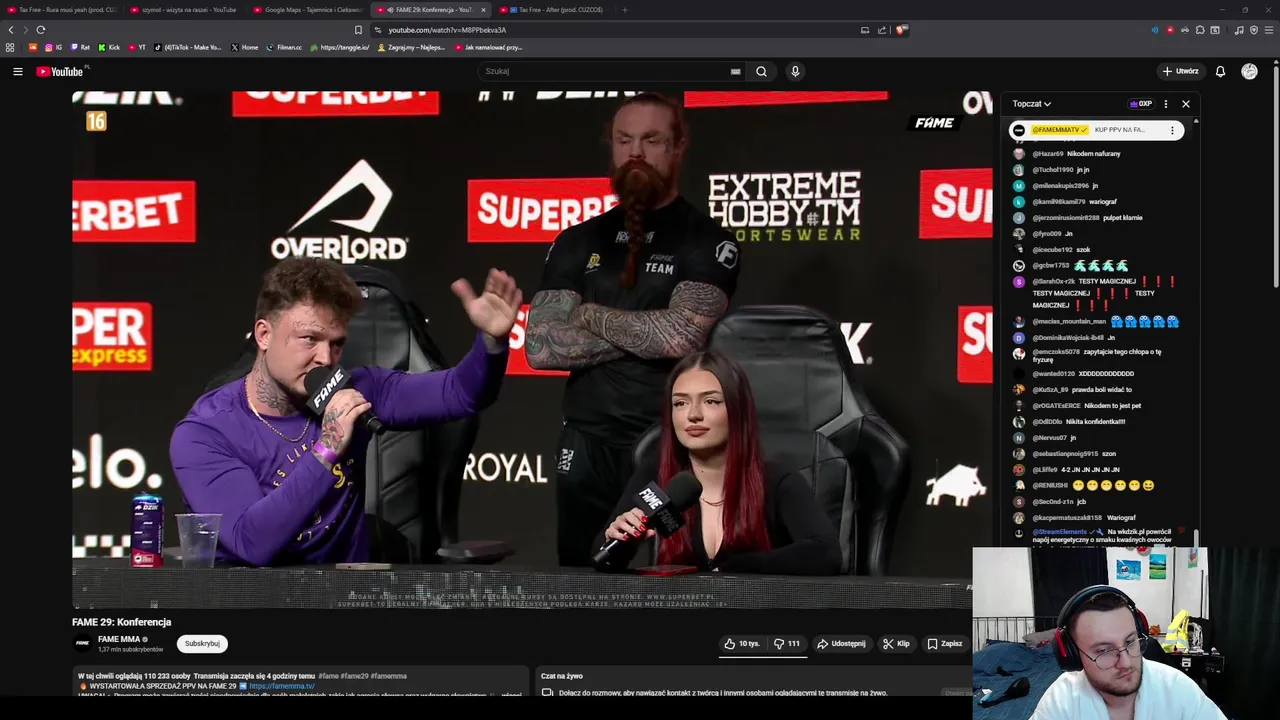Switch to the 'szymol - wizyta na raszei' tab
1280x720 pixels.
click(186, 10)
